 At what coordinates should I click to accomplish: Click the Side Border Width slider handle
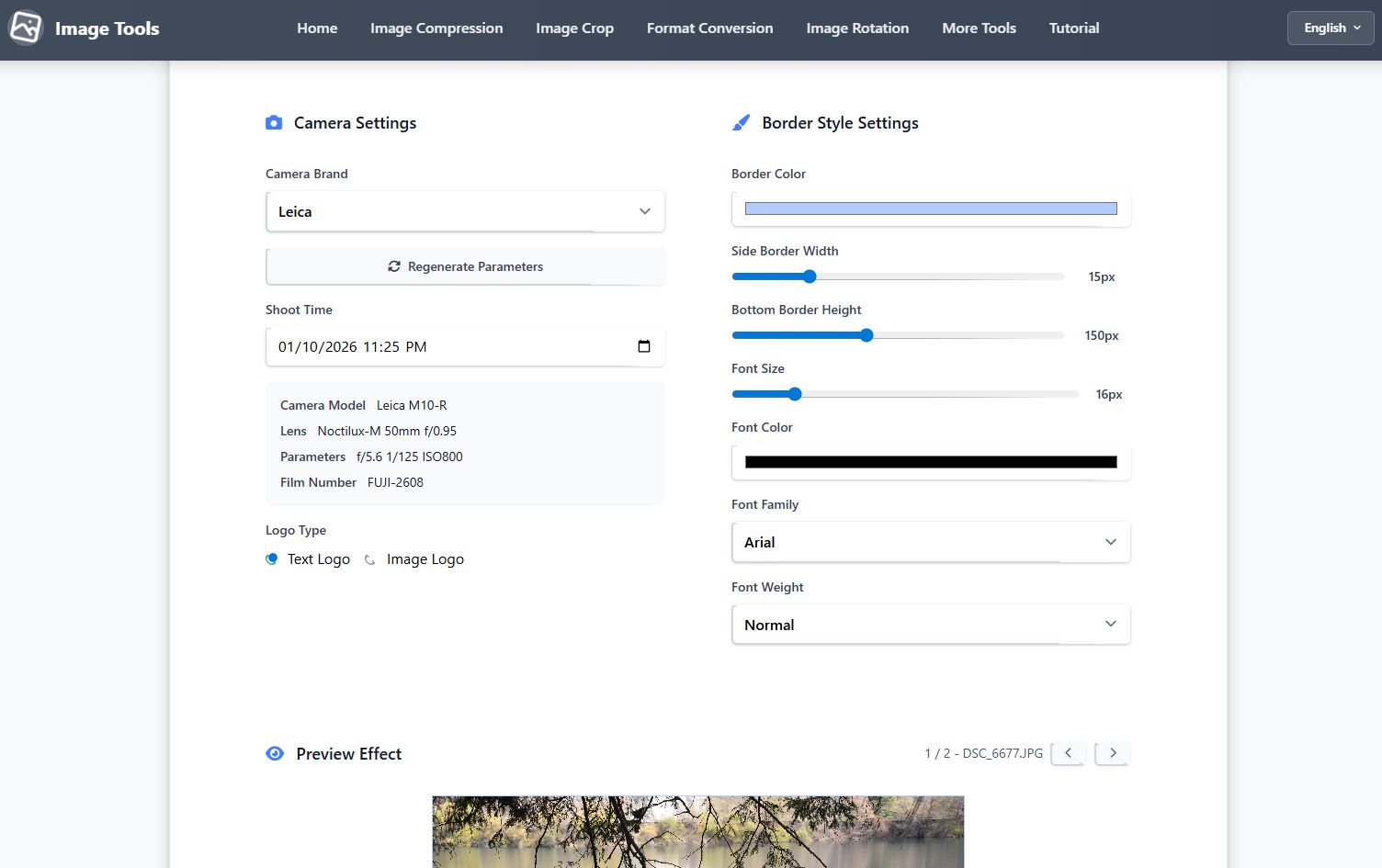pyautogui.click(x=810, y=276)
